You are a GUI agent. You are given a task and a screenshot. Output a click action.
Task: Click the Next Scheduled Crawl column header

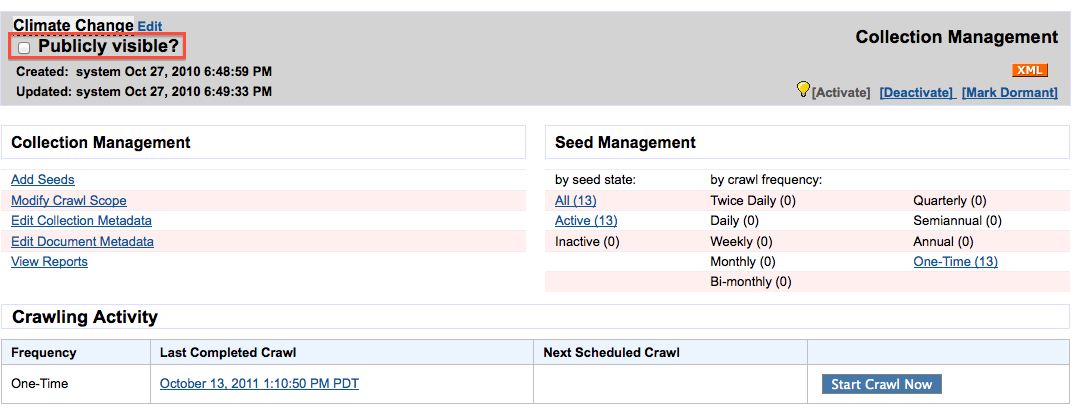[x=611, y=352]
